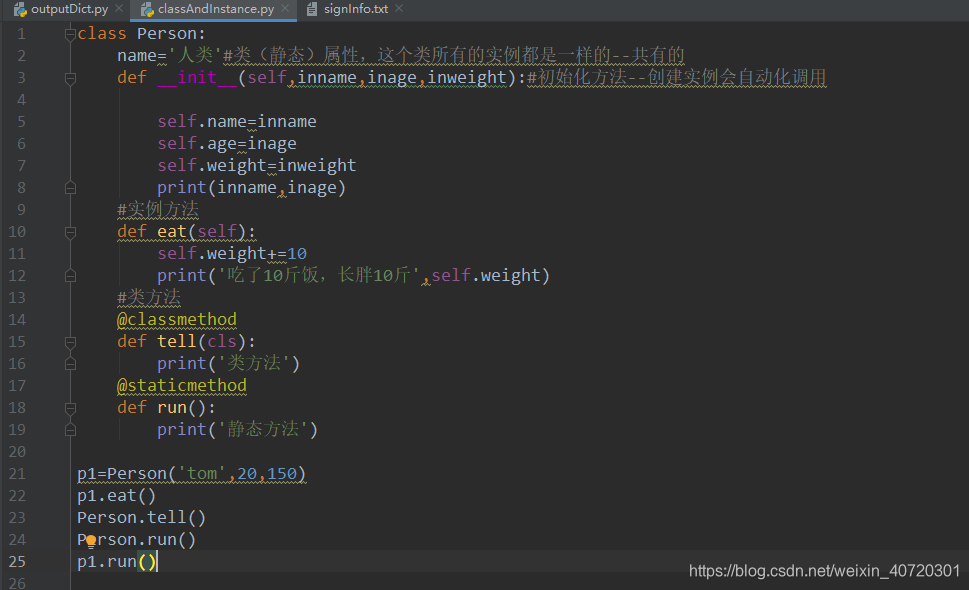Viewport: 969px width, 590px height.
Task: Click 'self.name=inname' statement
Action: (237, 121)
